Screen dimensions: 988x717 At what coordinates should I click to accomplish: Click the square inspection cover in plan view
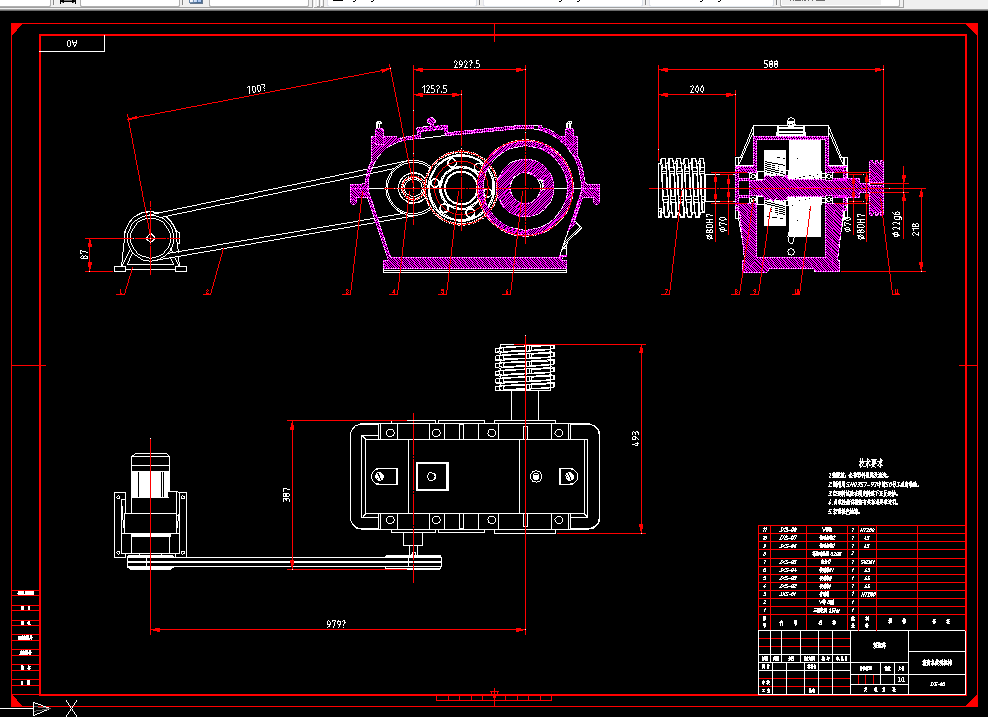click(432, 476)
